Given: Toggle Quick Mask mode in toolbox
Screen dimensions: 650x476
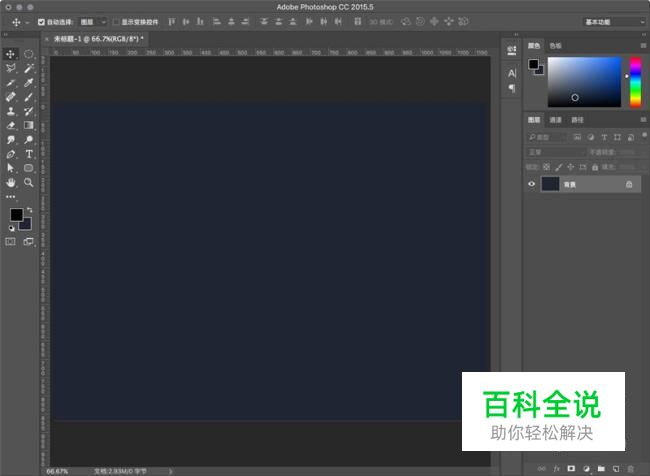Looking at the screenshot, I should tap(10, 241).
